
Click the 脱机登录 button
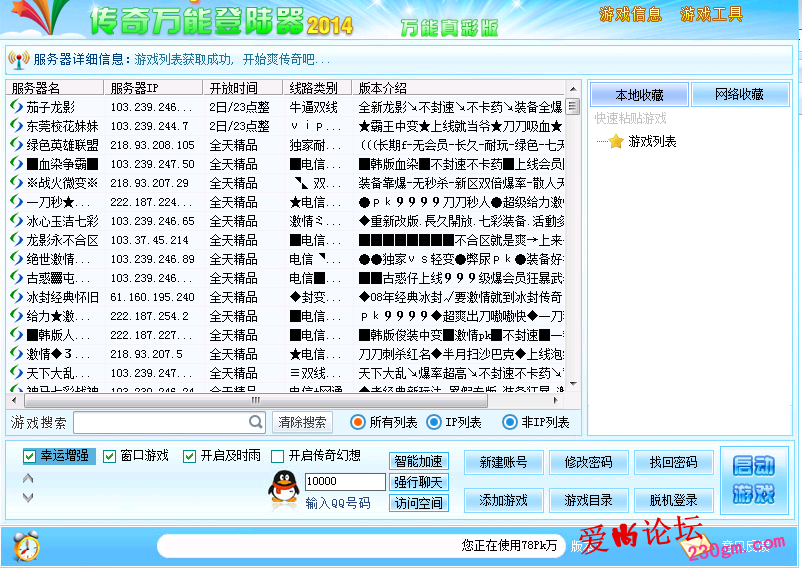tap(674, 500)
